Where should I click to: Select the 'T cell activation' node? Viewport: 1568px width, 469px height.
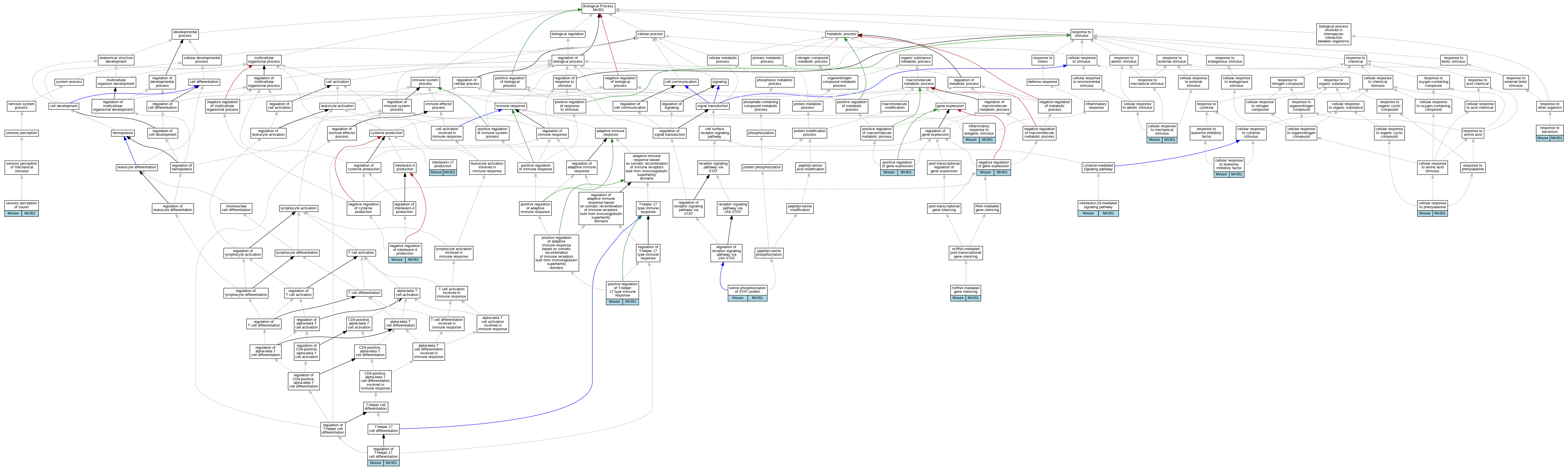click(x=361, y=253)
